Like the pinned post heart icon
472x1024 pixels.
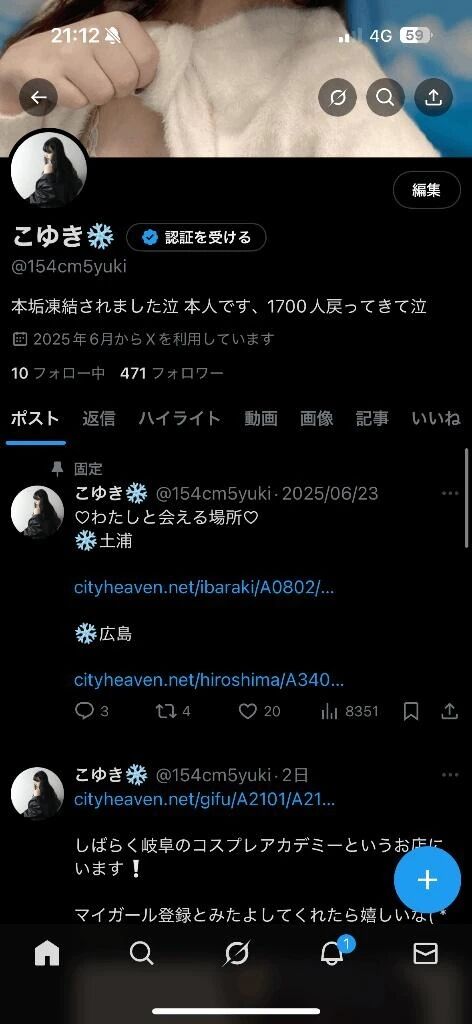click(x=247, y=711)
